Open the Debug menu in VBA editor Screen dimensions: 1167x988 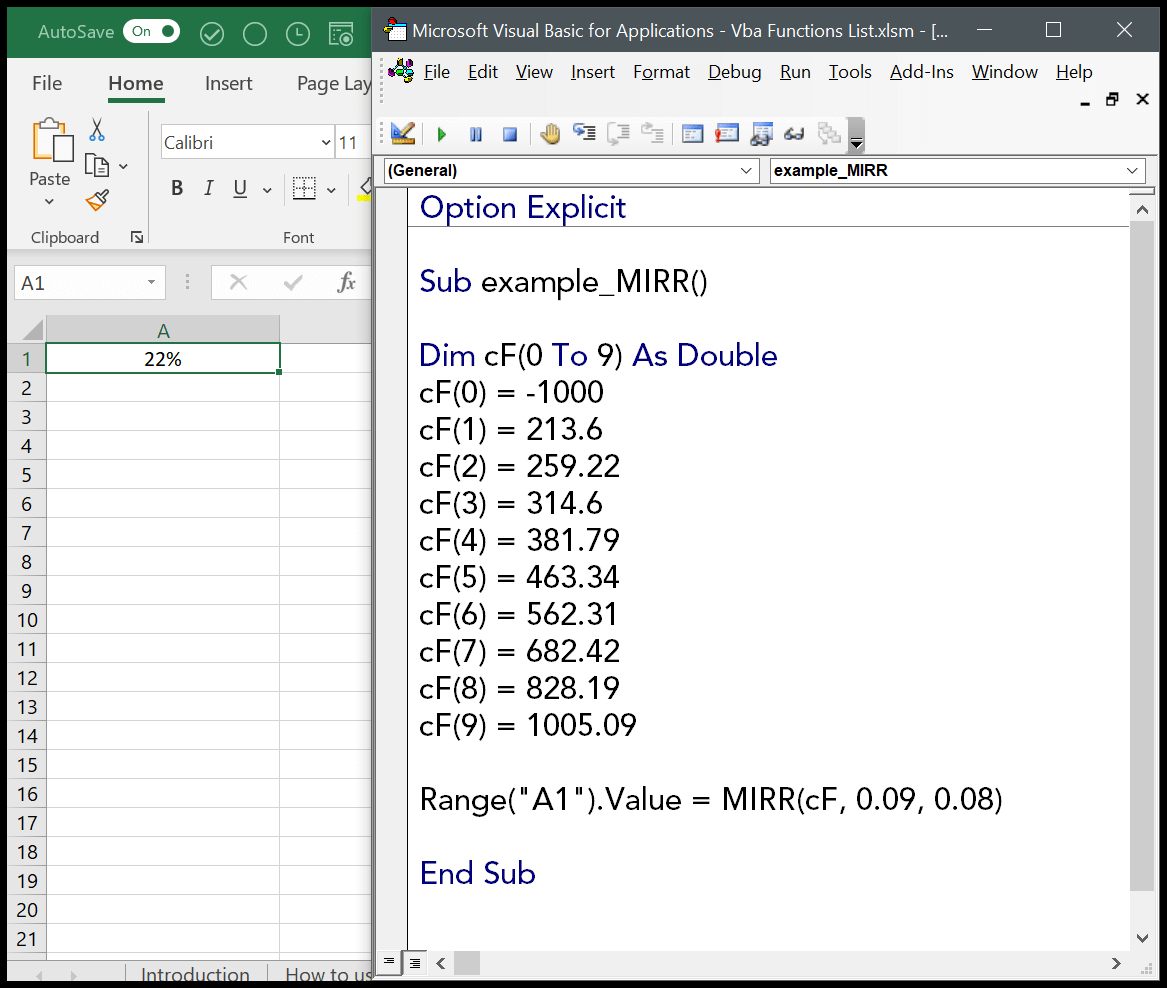pos(734,72)
